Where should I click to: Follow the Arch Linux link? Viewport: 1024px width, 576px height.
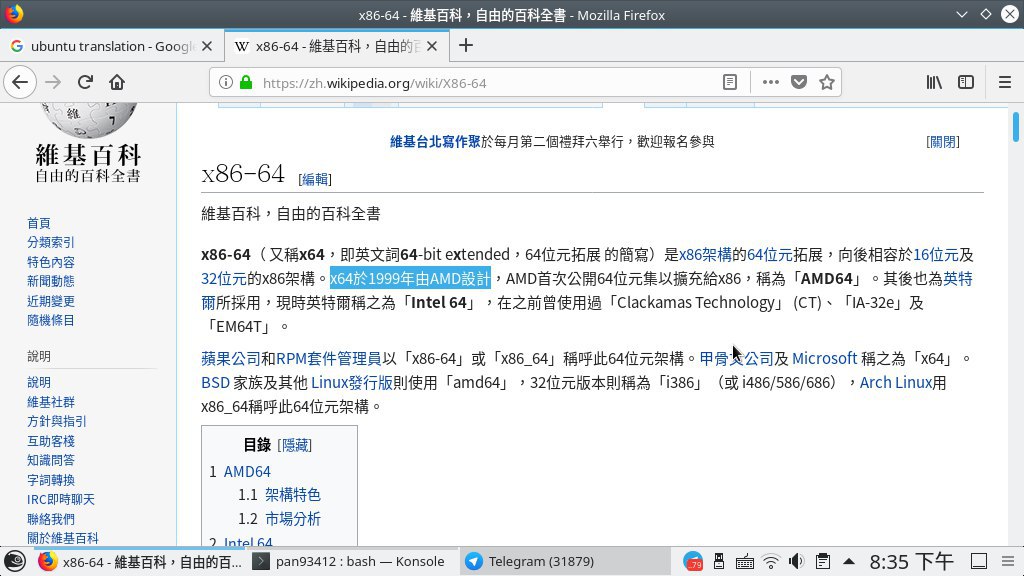coord(895,383)
